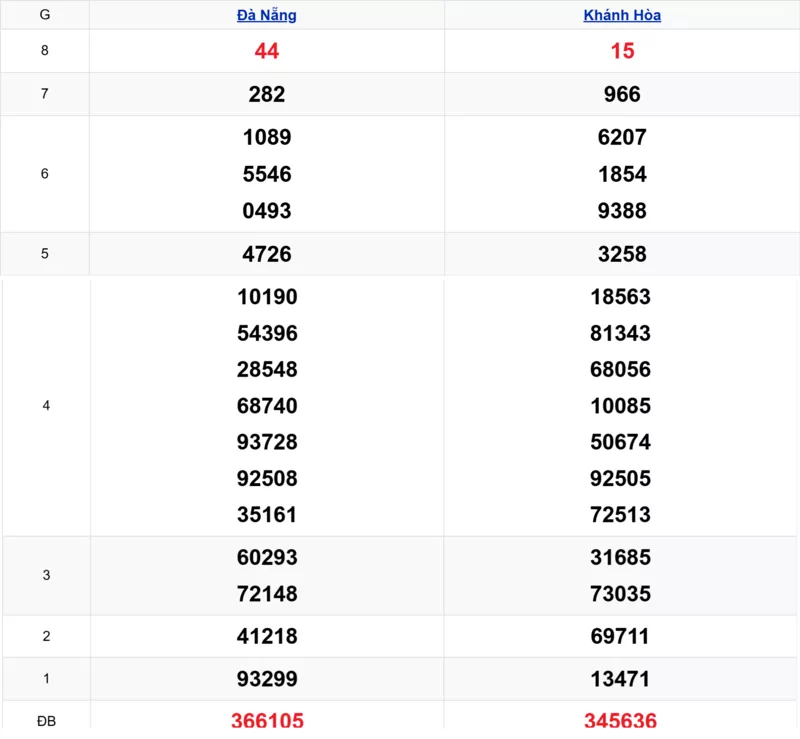800x739 pixels.
Task: Click the G column header cell
Action: click(x=45, y=15)
